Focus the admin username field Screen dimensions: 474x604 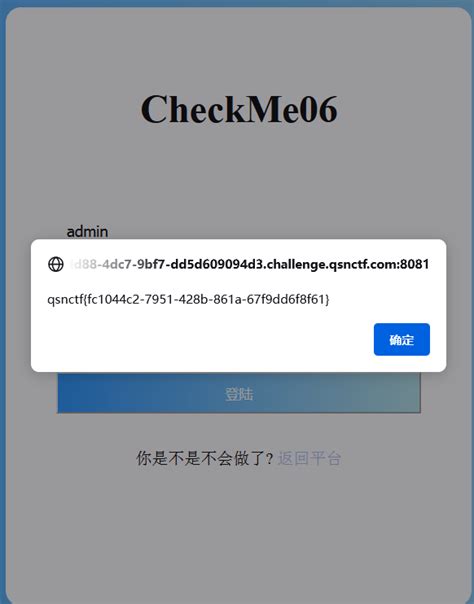point(239,232)
